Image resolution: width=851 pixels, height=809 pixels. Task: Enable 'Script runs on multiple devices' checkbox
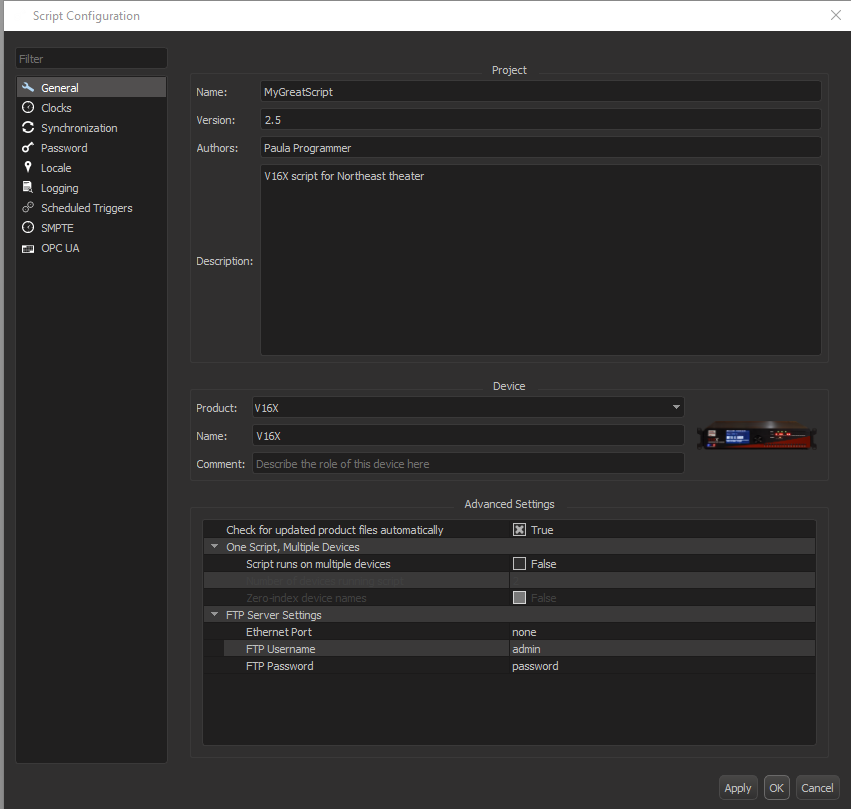(519, 564)
